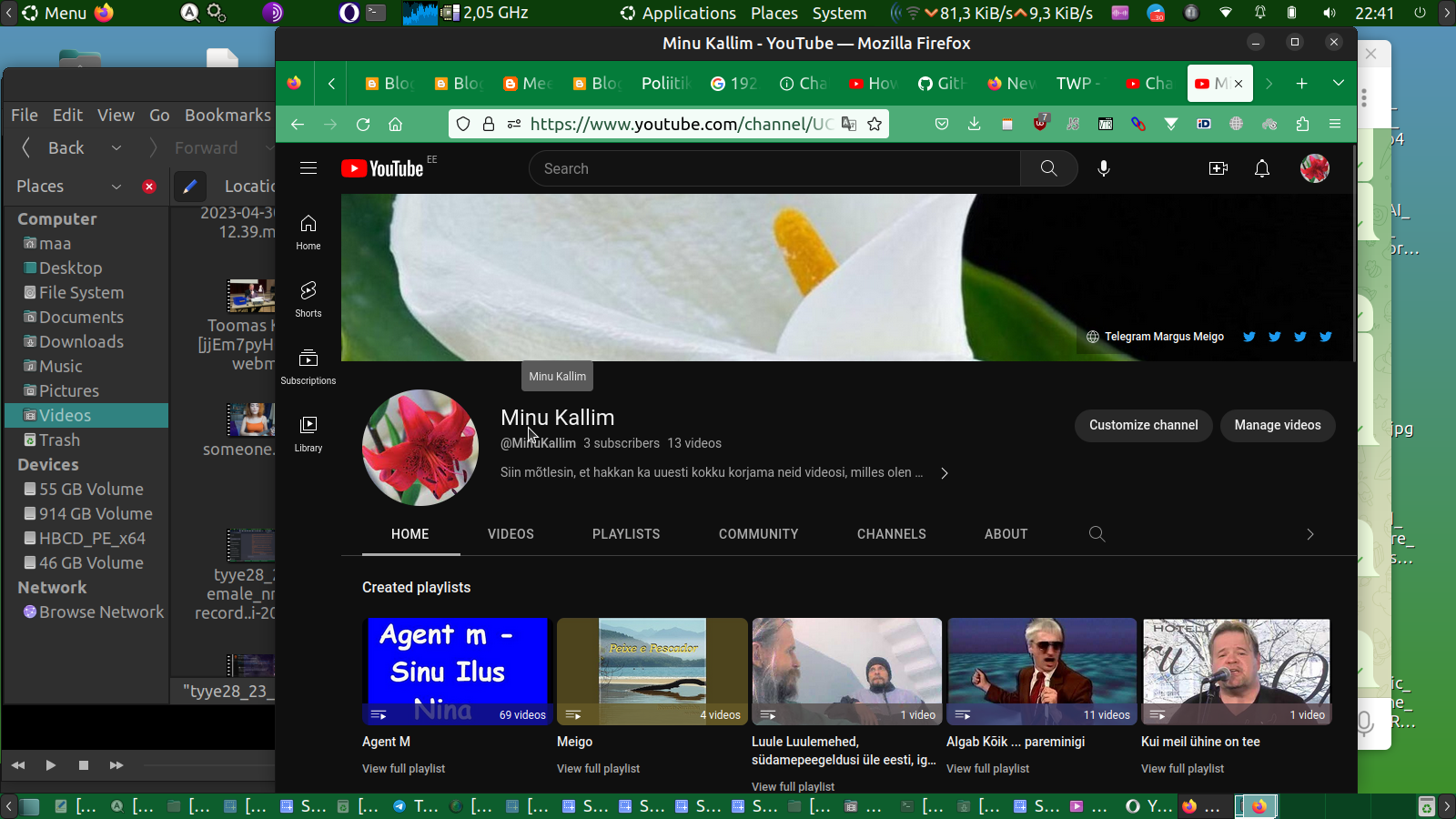Click the first Twitter icon on the banner
1456x819 pixels.
pos(1249,337)
